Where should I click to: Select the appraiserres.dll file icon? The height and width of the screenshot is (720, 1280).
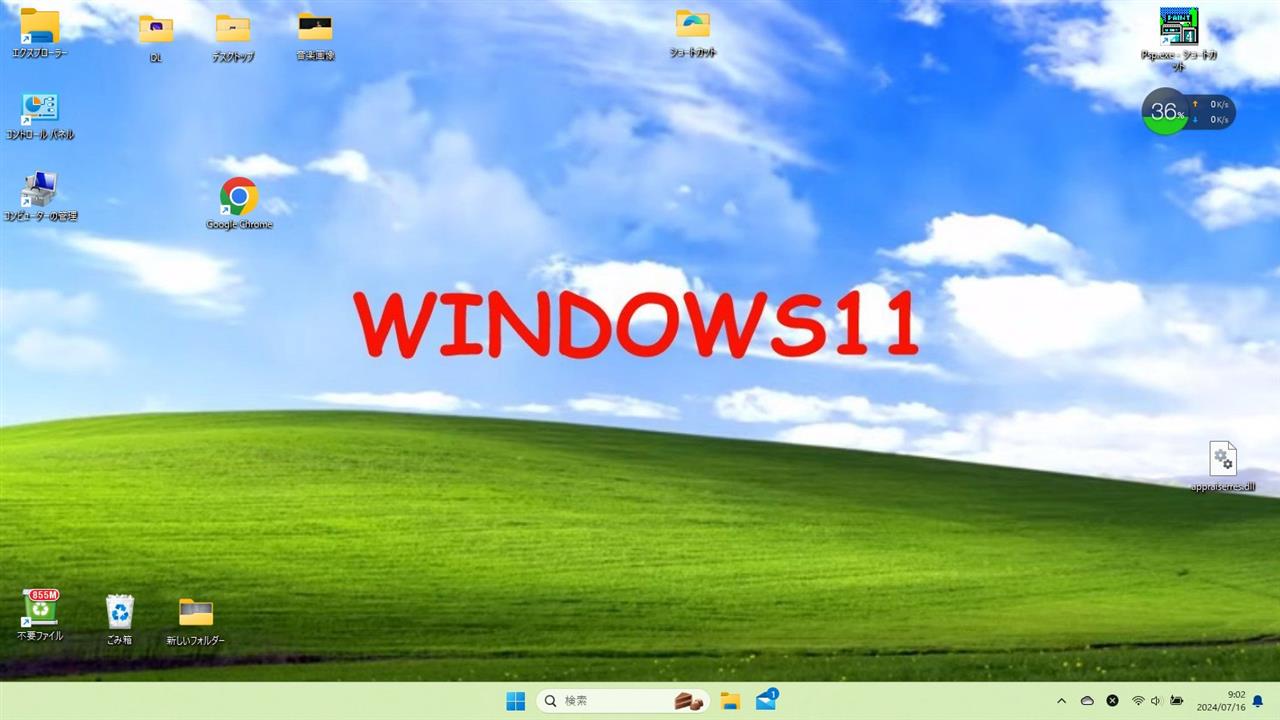(1223, 467)
